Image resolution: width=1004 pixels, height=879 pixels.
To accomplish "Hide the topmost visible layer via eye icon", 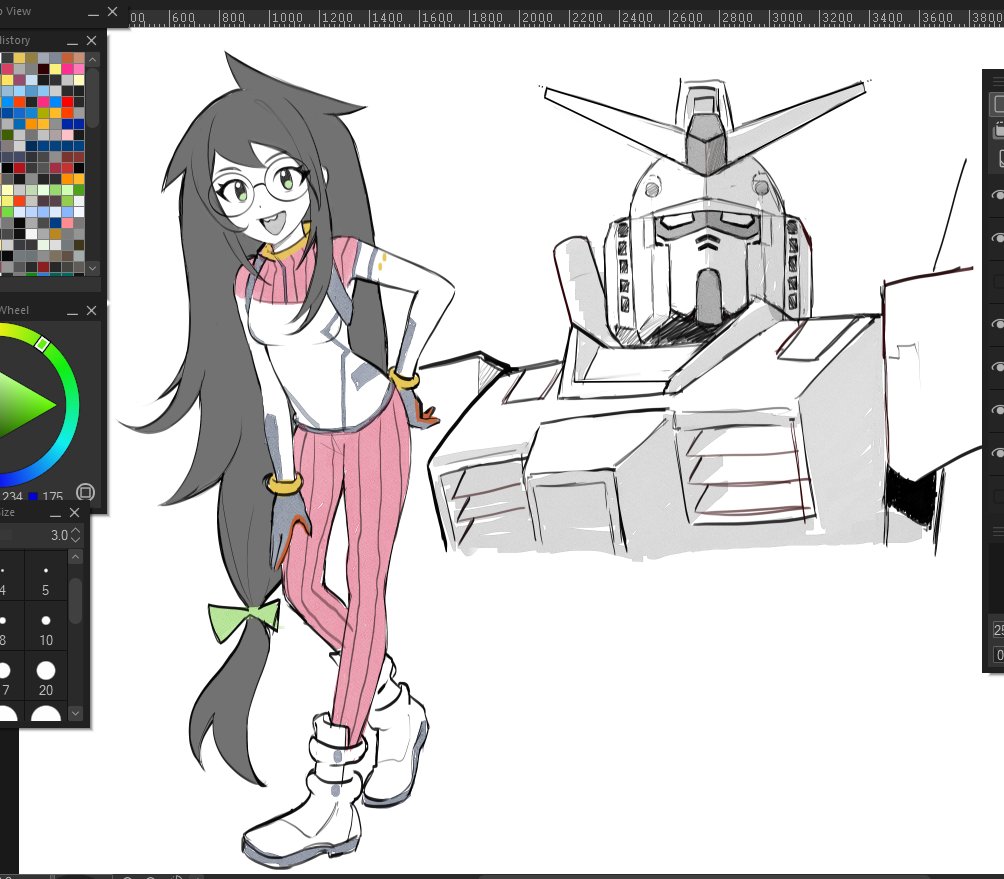I will [998, 195].
